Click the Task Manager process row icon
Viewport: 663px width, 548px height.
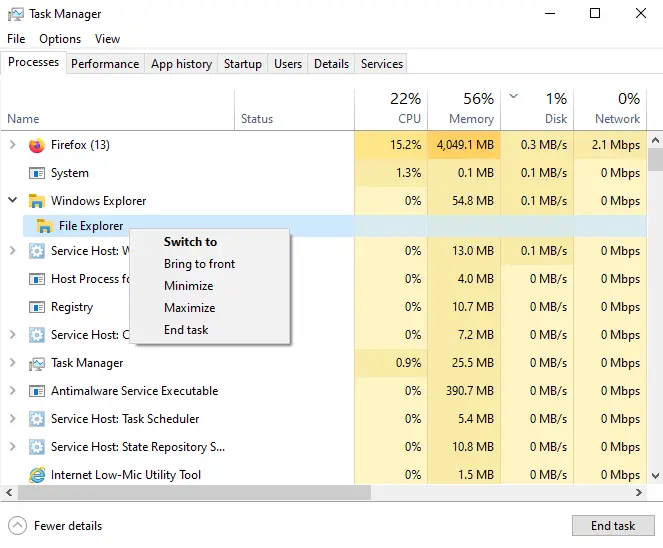[37, 363]
